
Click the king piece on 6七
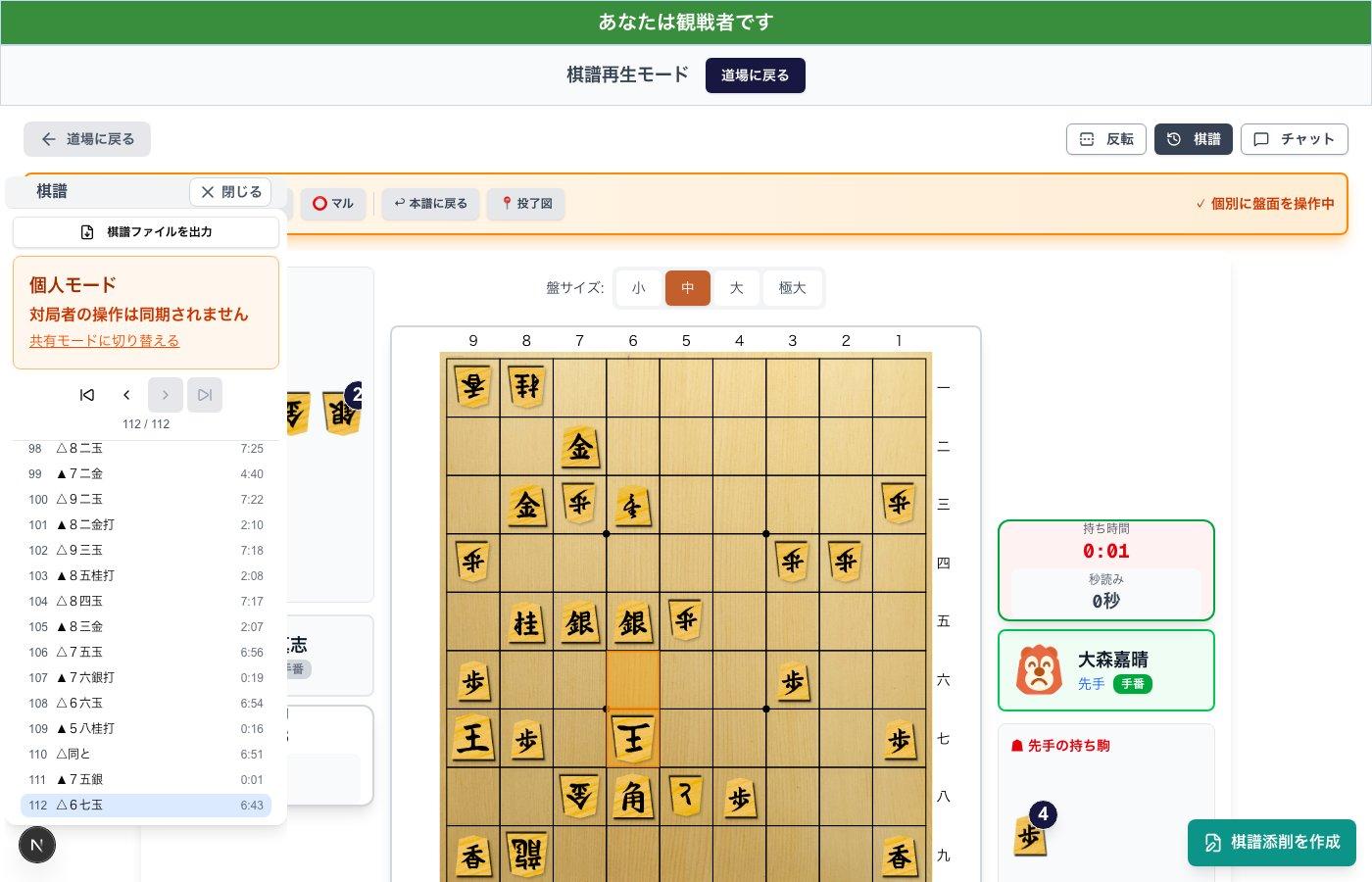(x=633, y=739)
